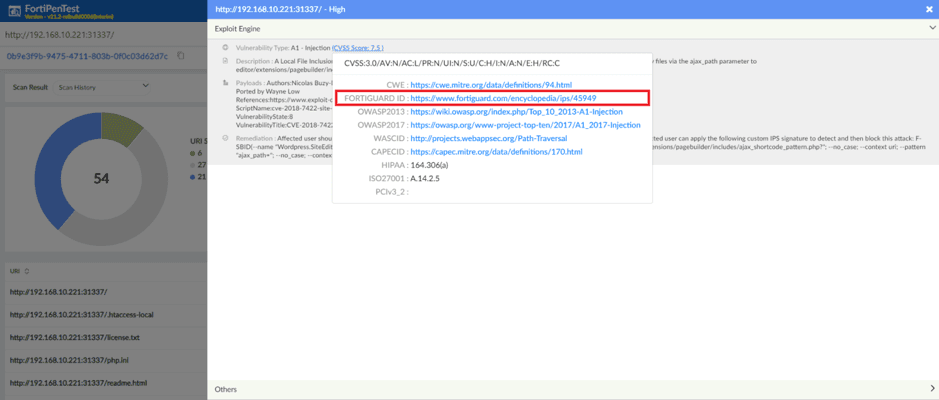Viewport: 939px width, 400px height.
Task: Open the FortiGuard encyclopedia IPS 45949 link
Action: click(503, 98)
